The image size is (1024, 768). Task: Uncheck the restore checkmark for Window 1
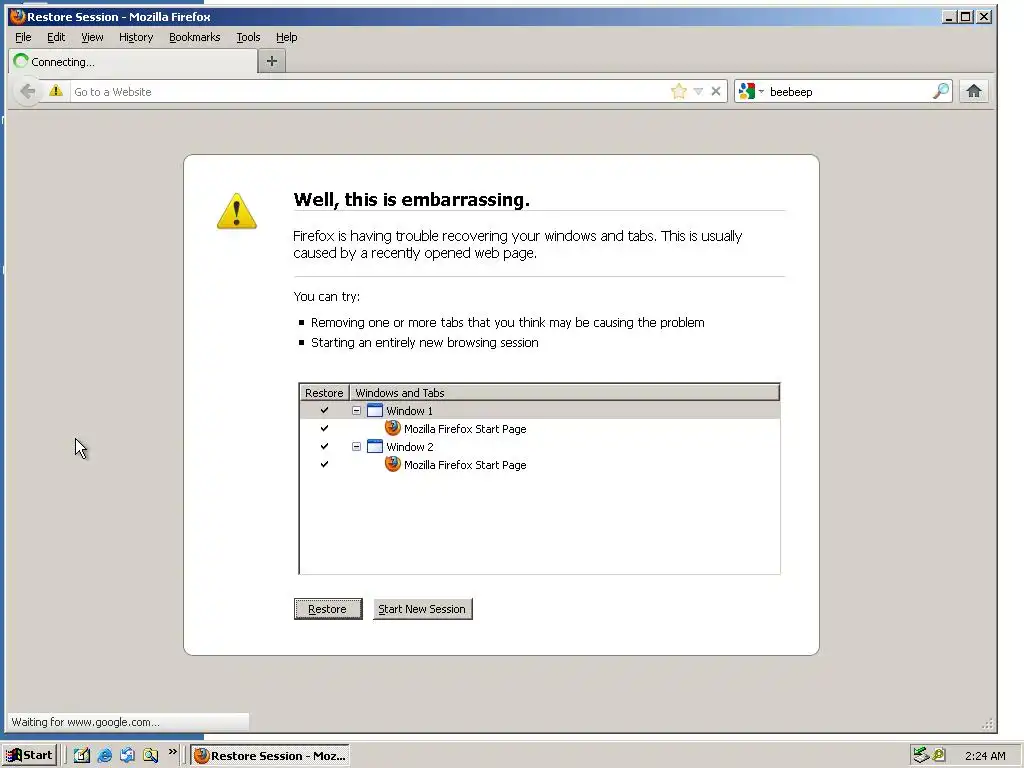click(325, 410)
